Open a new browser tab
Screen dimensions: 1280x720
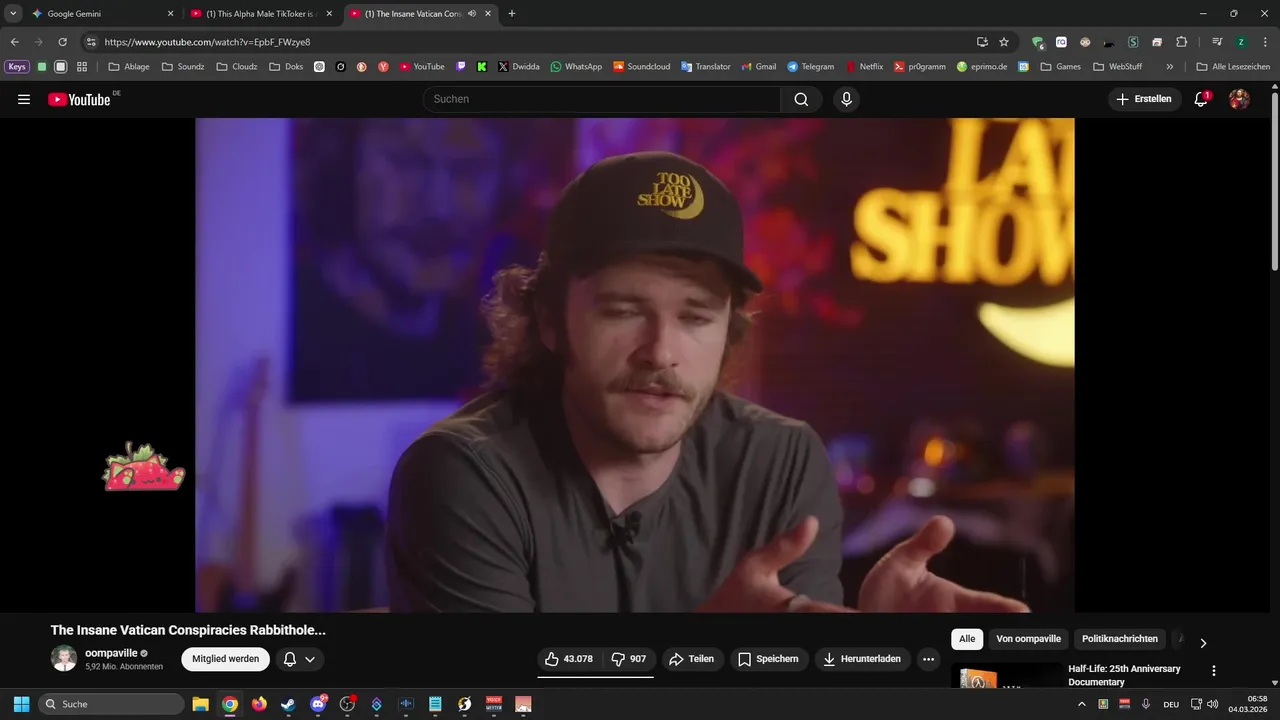512,14
